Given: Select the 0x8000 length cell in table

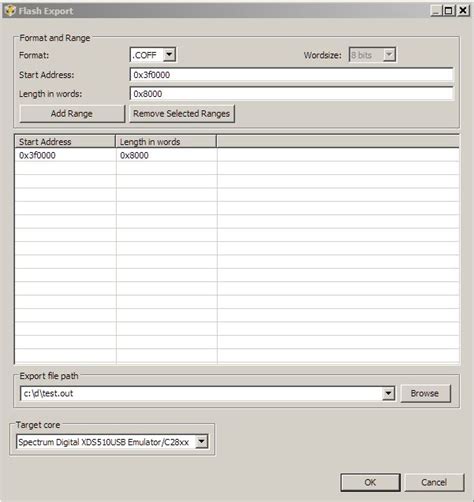Looking at the screenshot, I should pyautogui.click(x=167, y=155).
